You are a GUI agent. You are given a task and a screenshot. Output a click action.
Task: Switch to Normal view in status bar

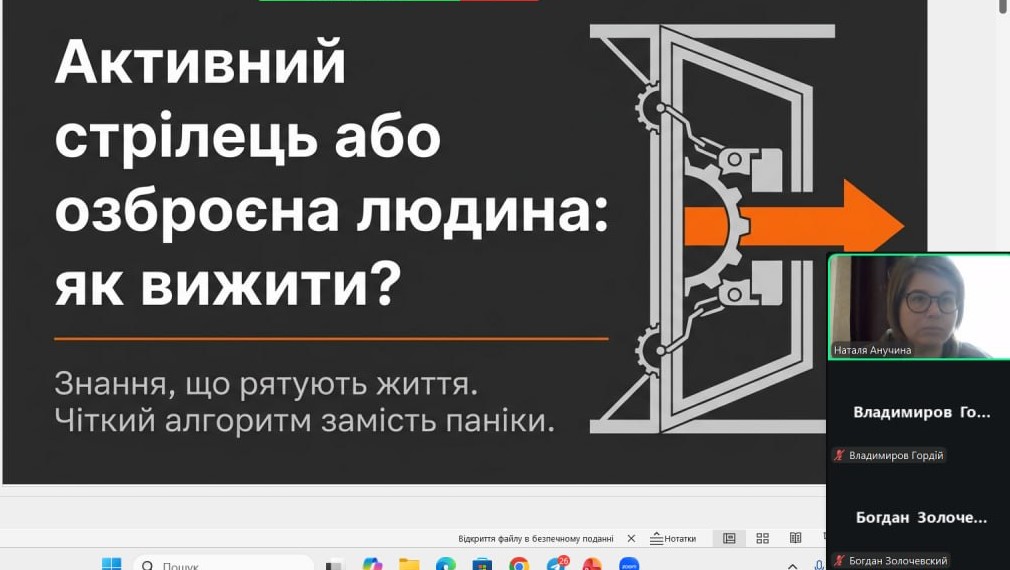(x=729, y=538)
